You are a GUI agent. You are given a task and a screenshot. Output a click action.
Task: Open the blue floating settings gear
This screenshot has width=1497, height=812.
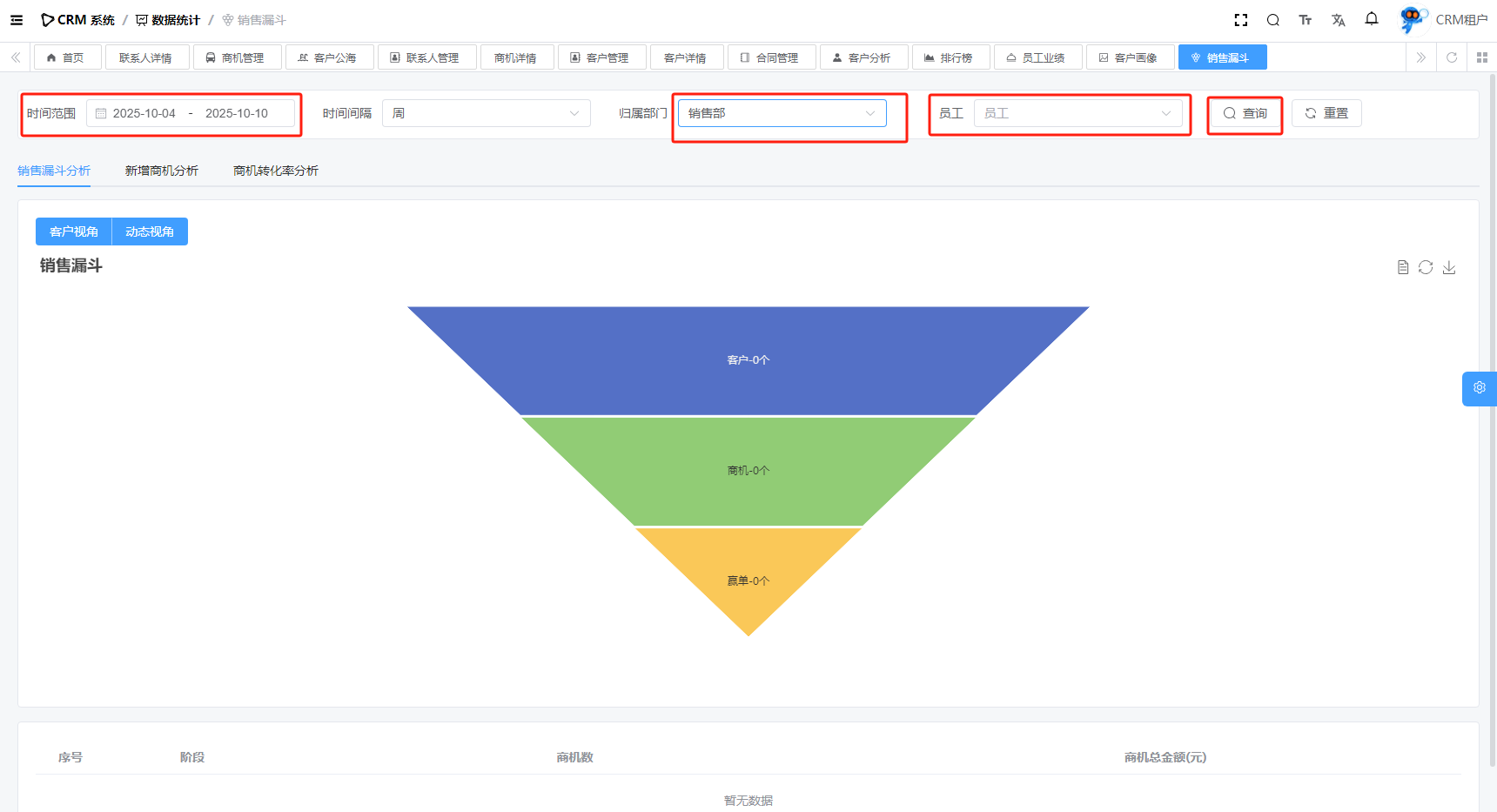point(1479,388)
